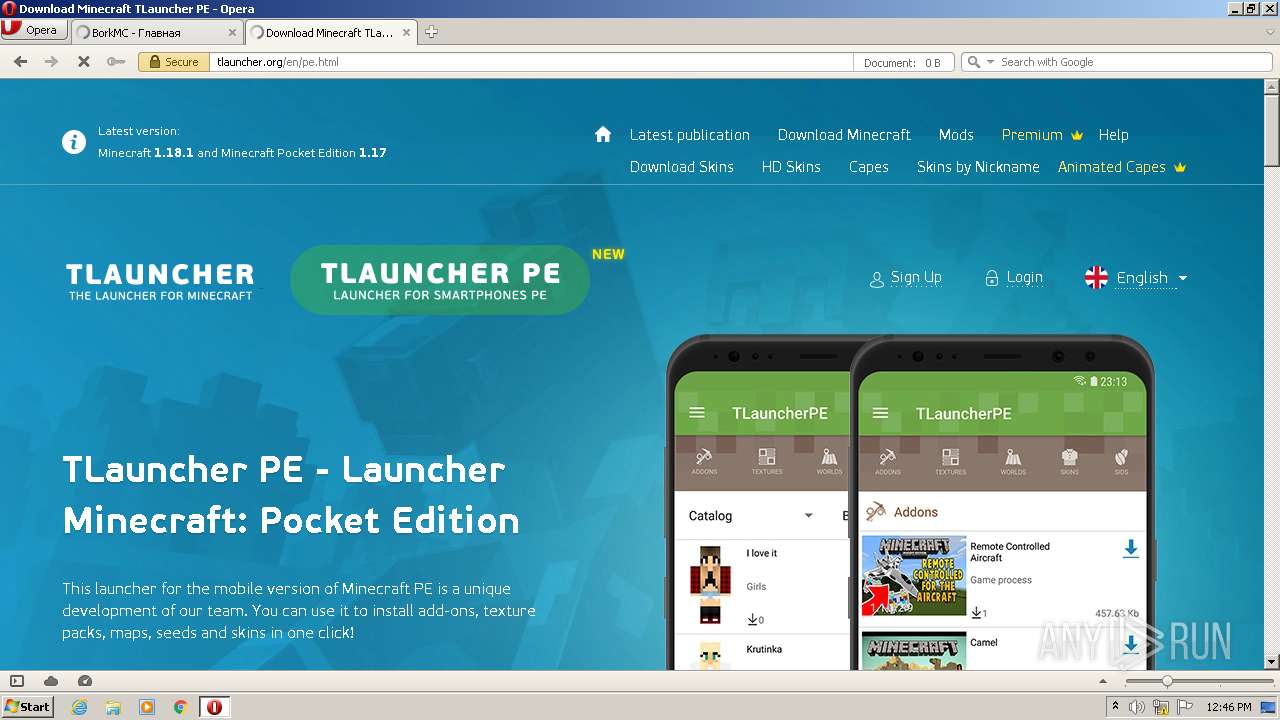
Task: Open the Opera Turbo status icon
Action: click(85, 681)
